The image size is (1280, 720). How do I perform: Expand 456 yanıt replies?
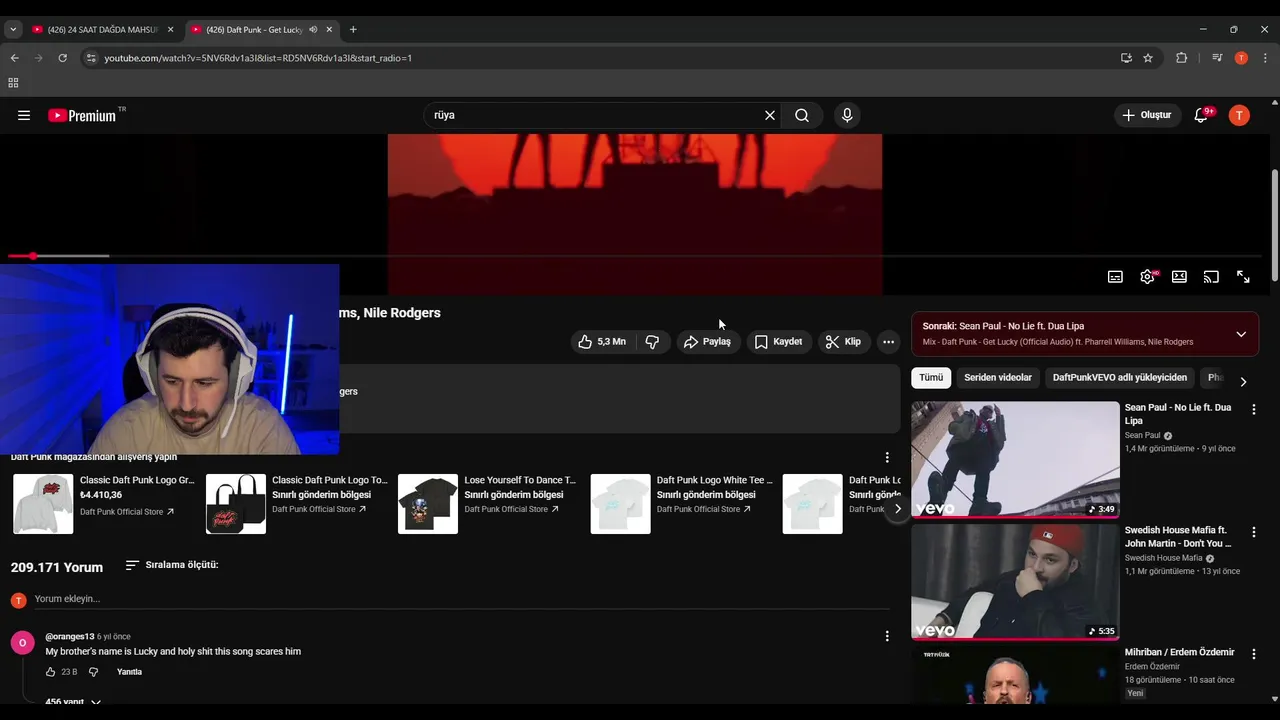coord(73,702)
